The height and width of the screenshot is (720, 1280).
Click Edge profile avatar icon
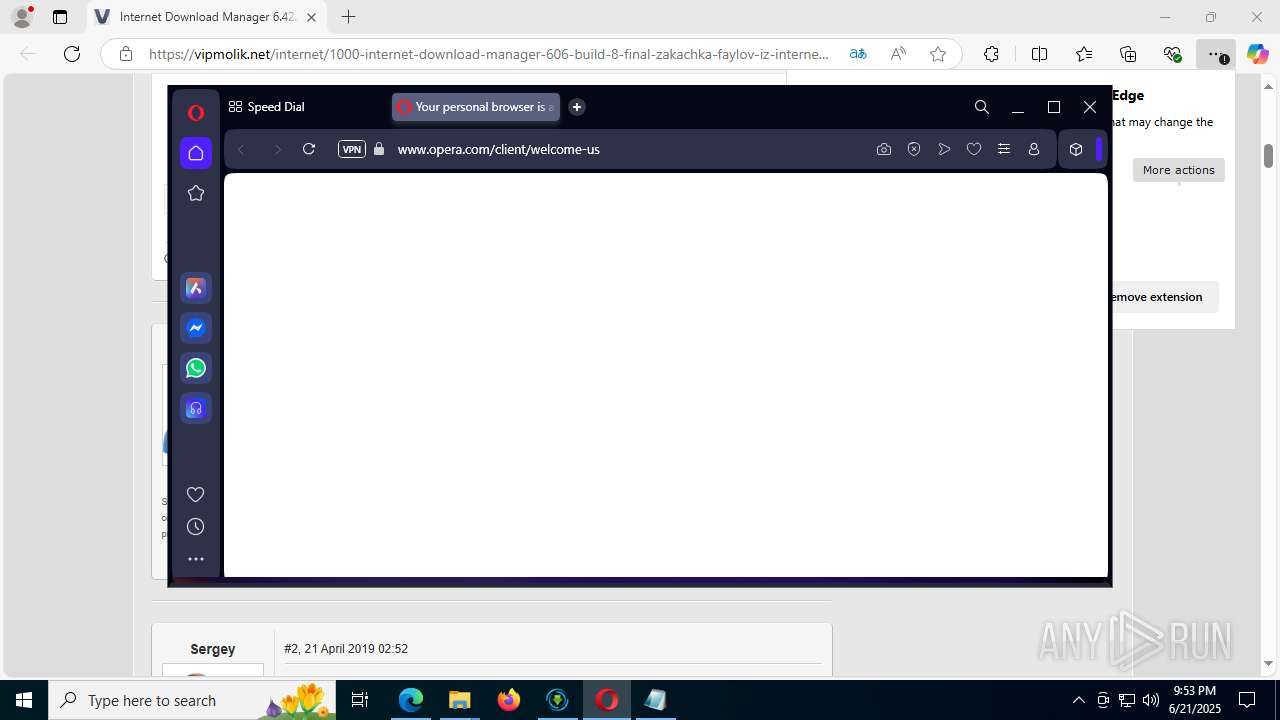(x=21, y=17)
